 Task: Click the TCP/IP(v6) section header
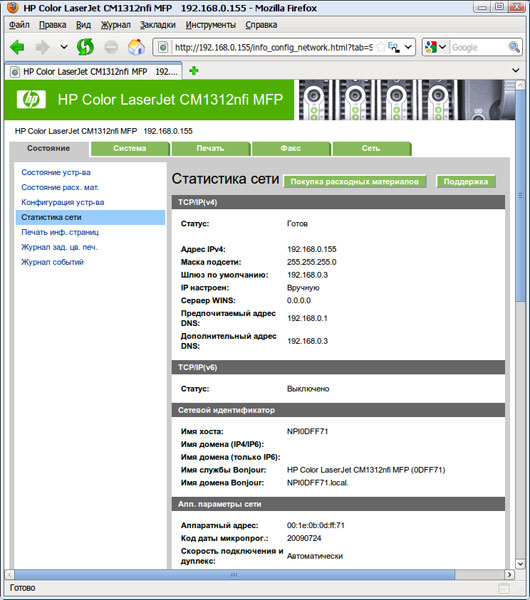click(x=338, y=367)
